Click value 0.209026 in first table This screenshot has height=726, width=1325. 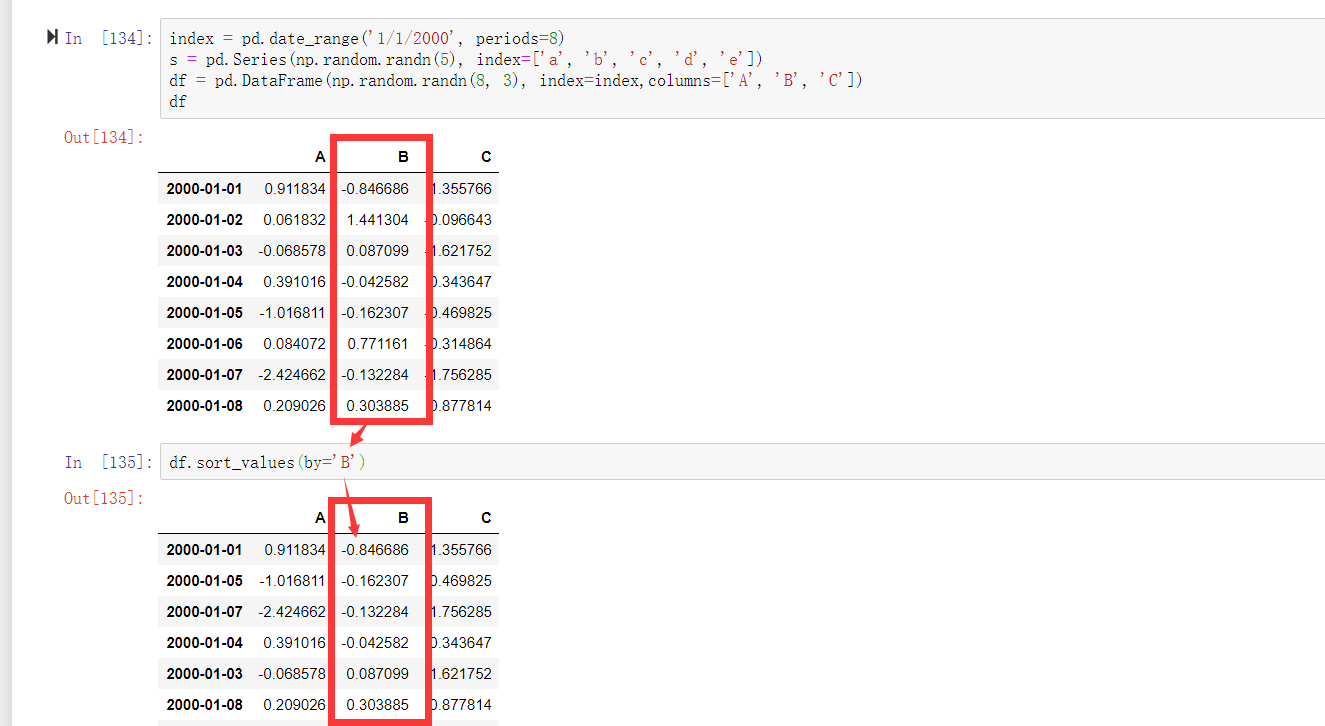[295, 405]
